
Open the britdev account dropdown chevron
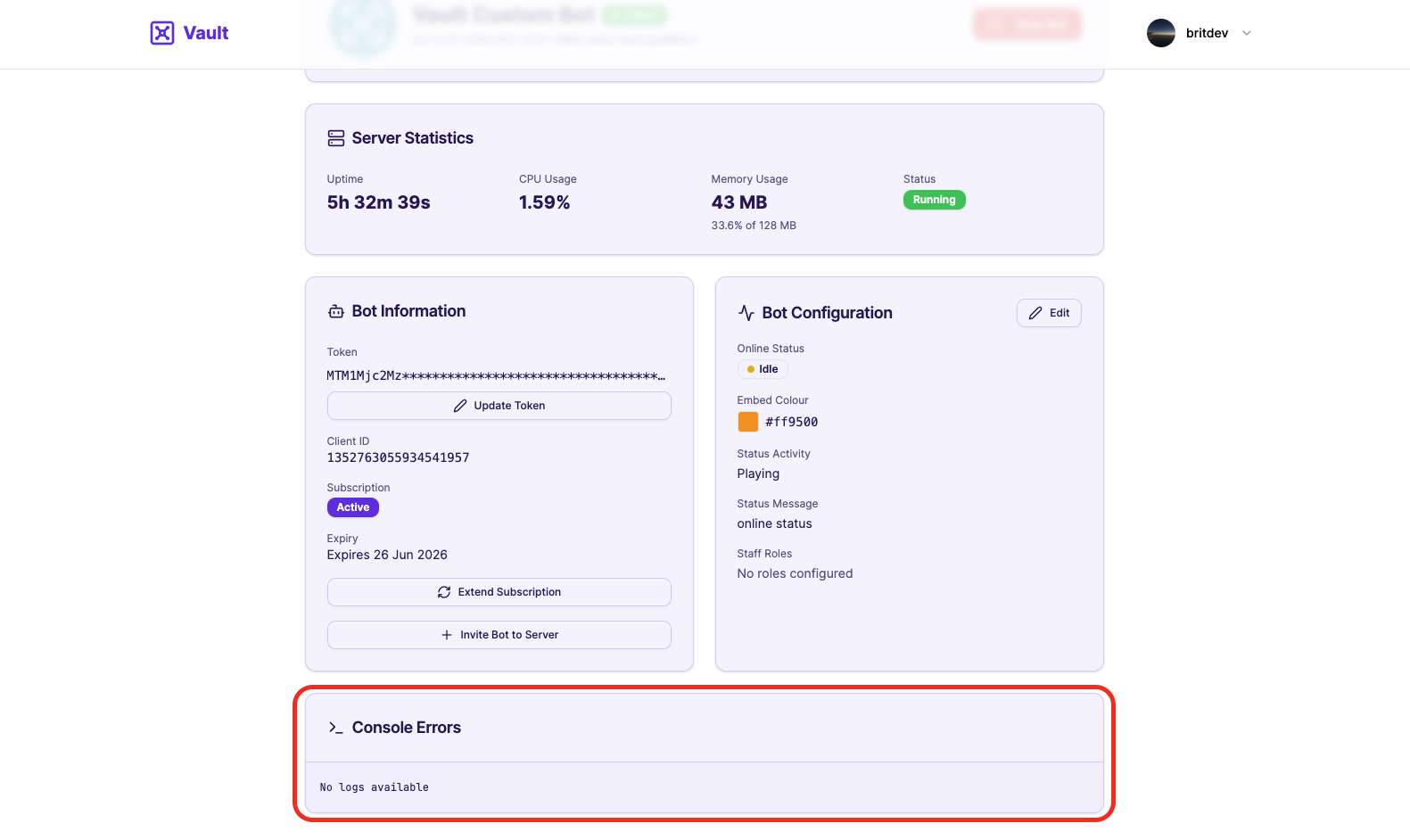pos(1247,33)
